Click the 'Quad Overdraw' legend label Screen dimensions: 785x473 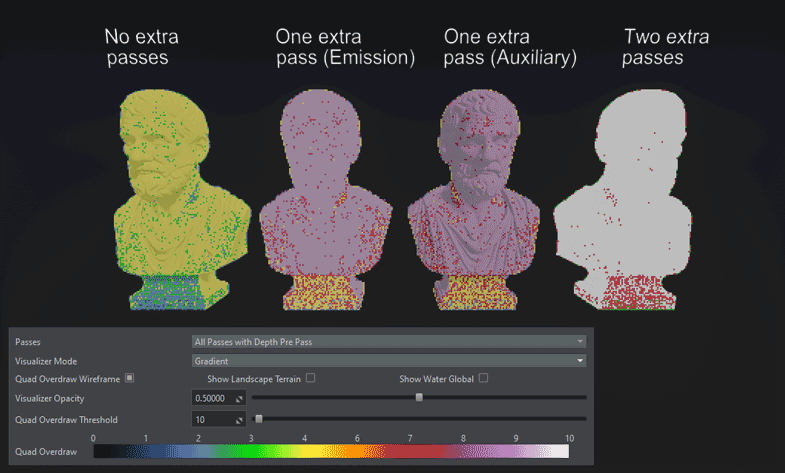(x=46, y=451)
